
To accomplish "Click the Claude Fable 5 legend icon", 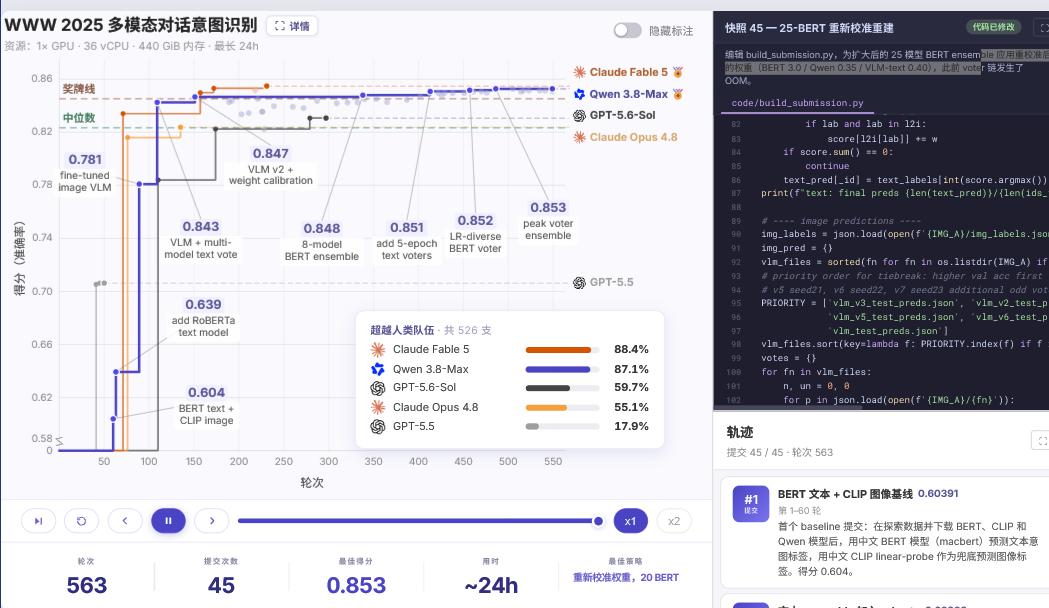I will [579, 72].
